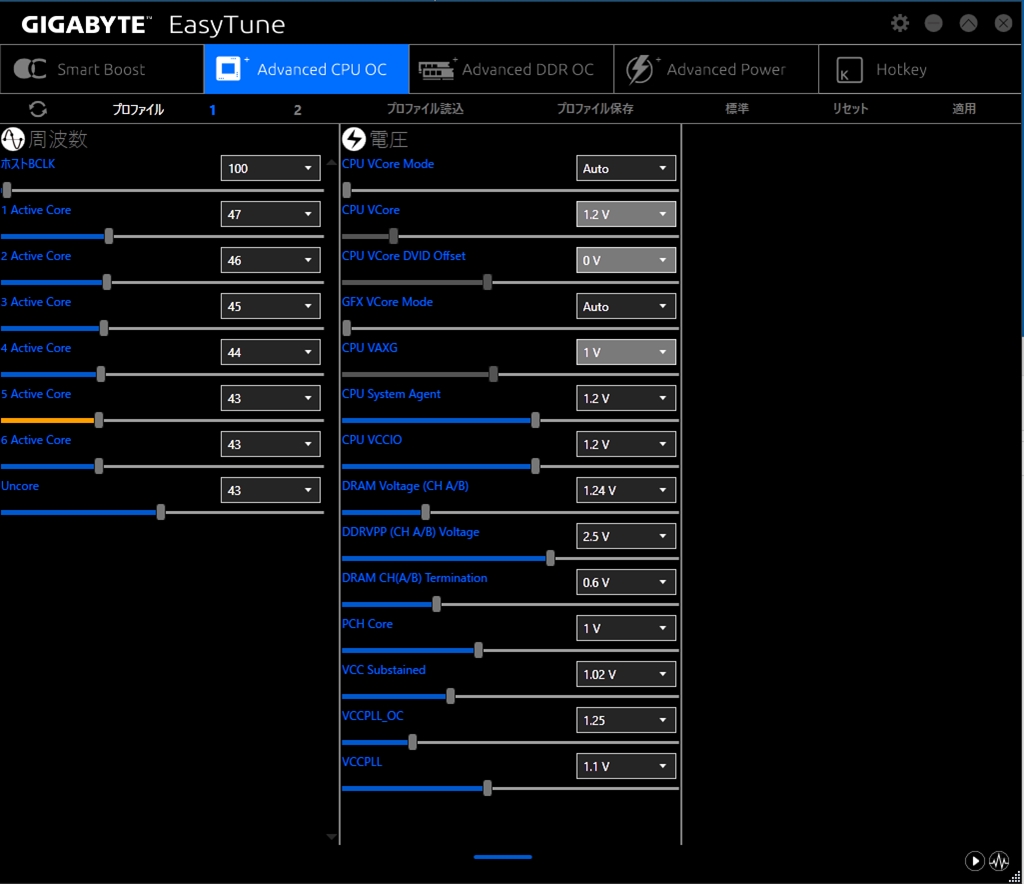Click the CPU System Agent slider handle
The height and width of the screenshot is (884, 1024).
click(x=536, y=420)
